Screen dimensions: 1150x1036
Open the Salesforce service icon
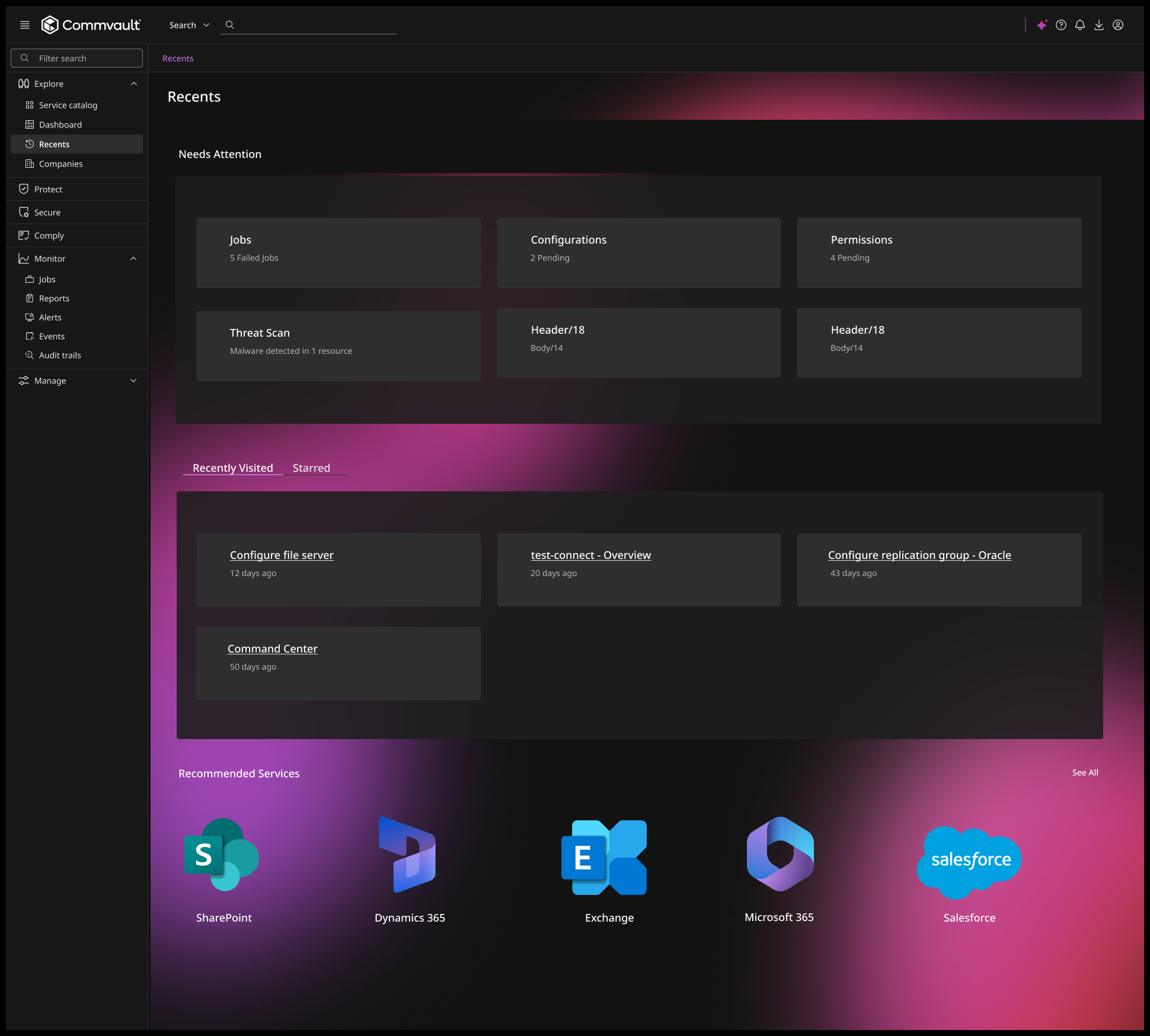click(x=969, y=862)
